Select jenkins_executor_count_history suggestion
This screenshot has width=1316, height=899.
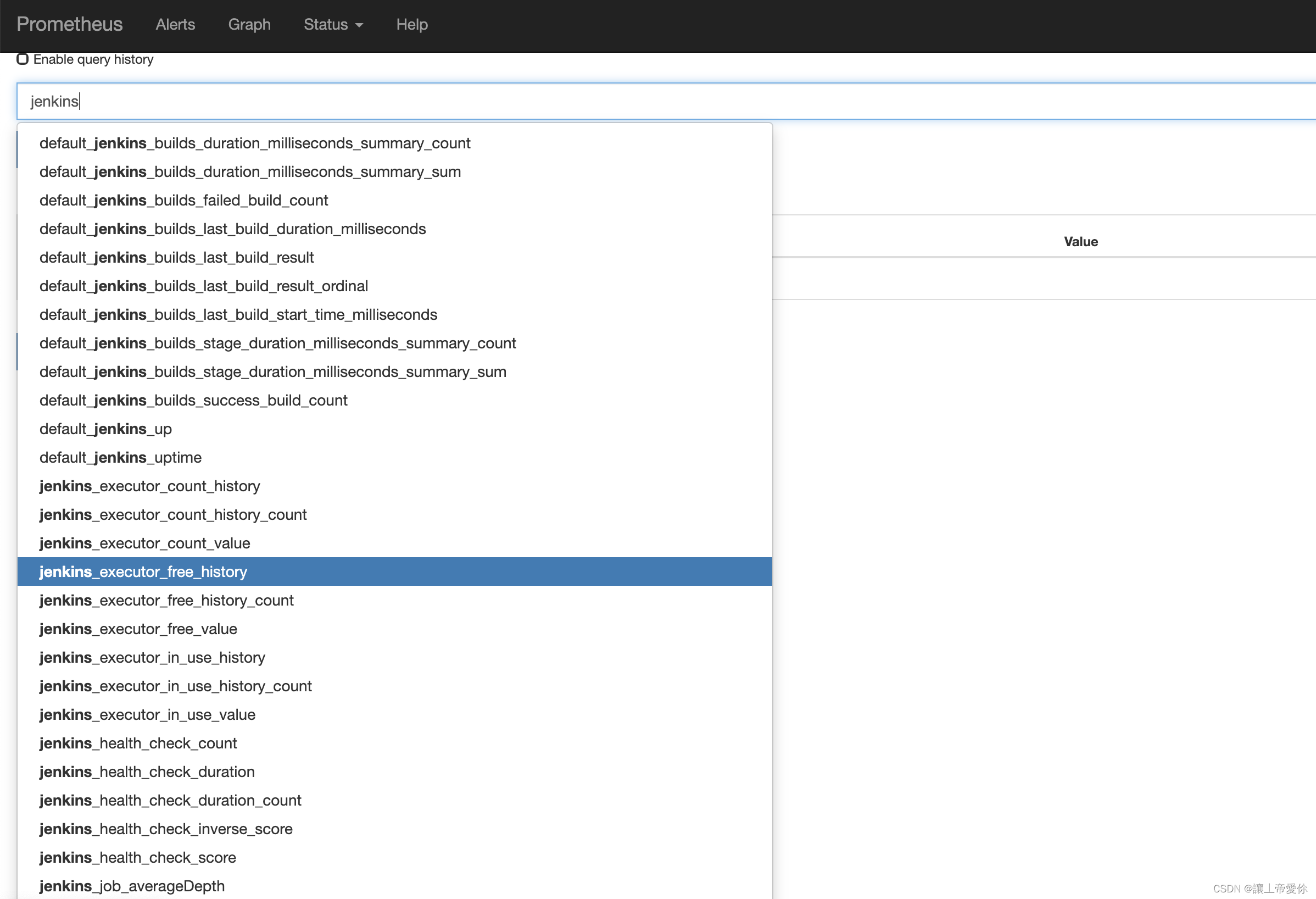pyautogui.click(x=395, y=487)
